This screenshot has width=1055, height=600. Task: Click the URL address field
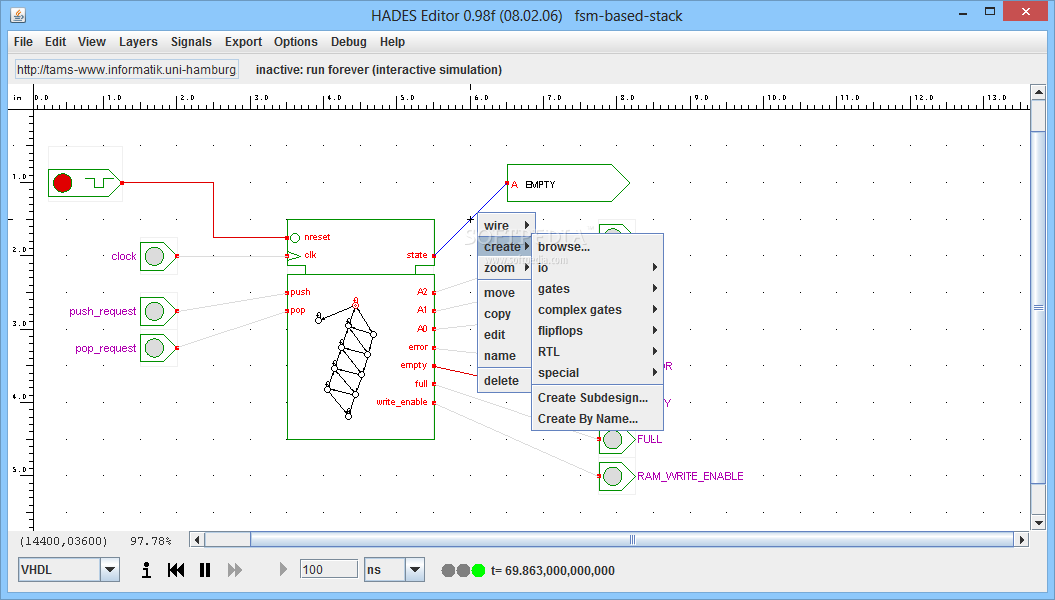pos(126,69)
